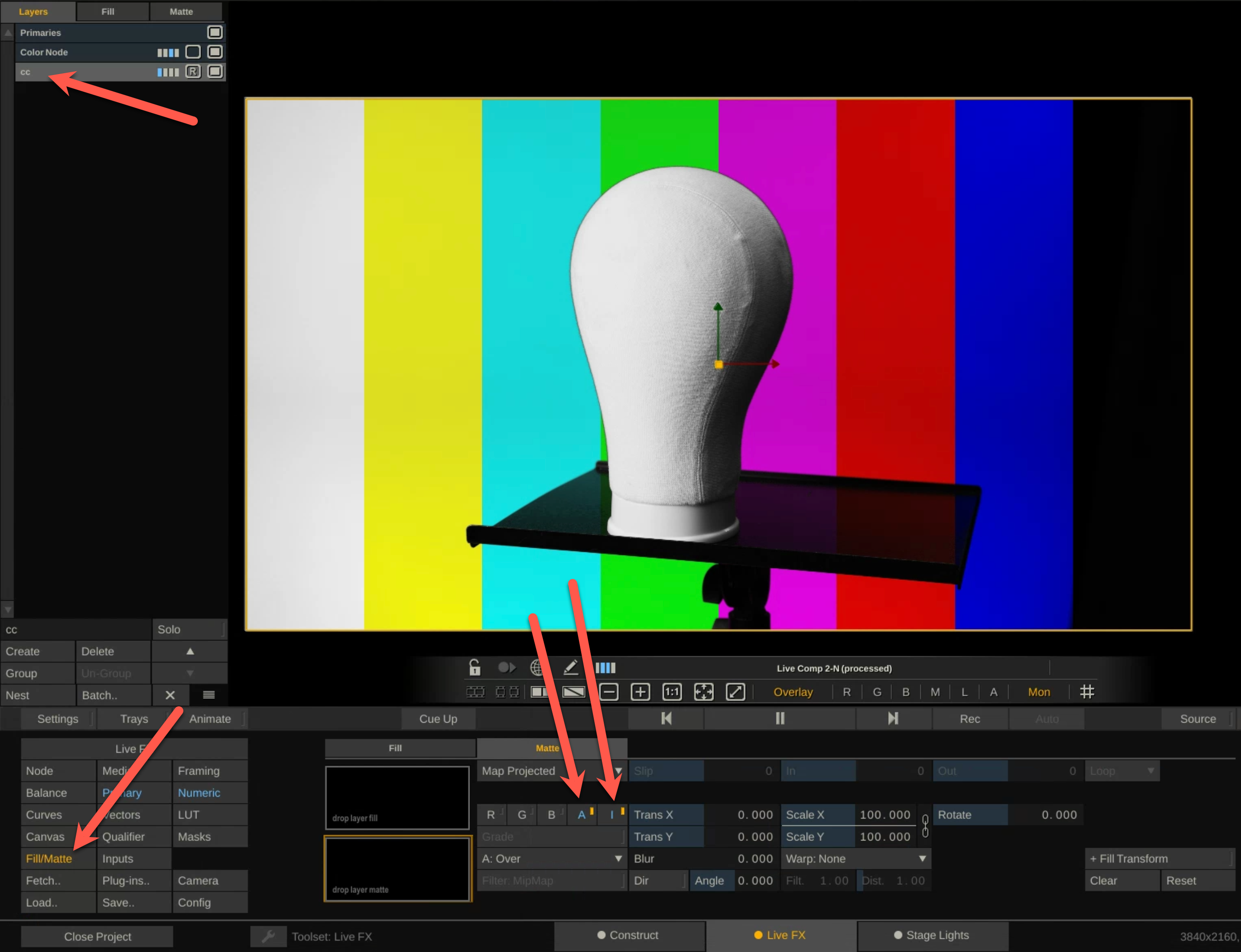
Task: Click the lock icon under the viewer
Action: pyautogui.click(x=475, y=667)
